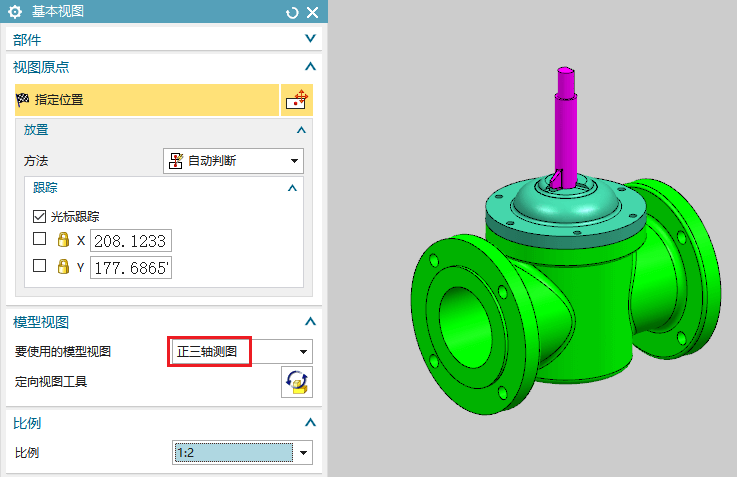Screen dimensions: 737x477
Task: Open the 方法 dropdown 自动判断
Action: click(x=233, y=161)
